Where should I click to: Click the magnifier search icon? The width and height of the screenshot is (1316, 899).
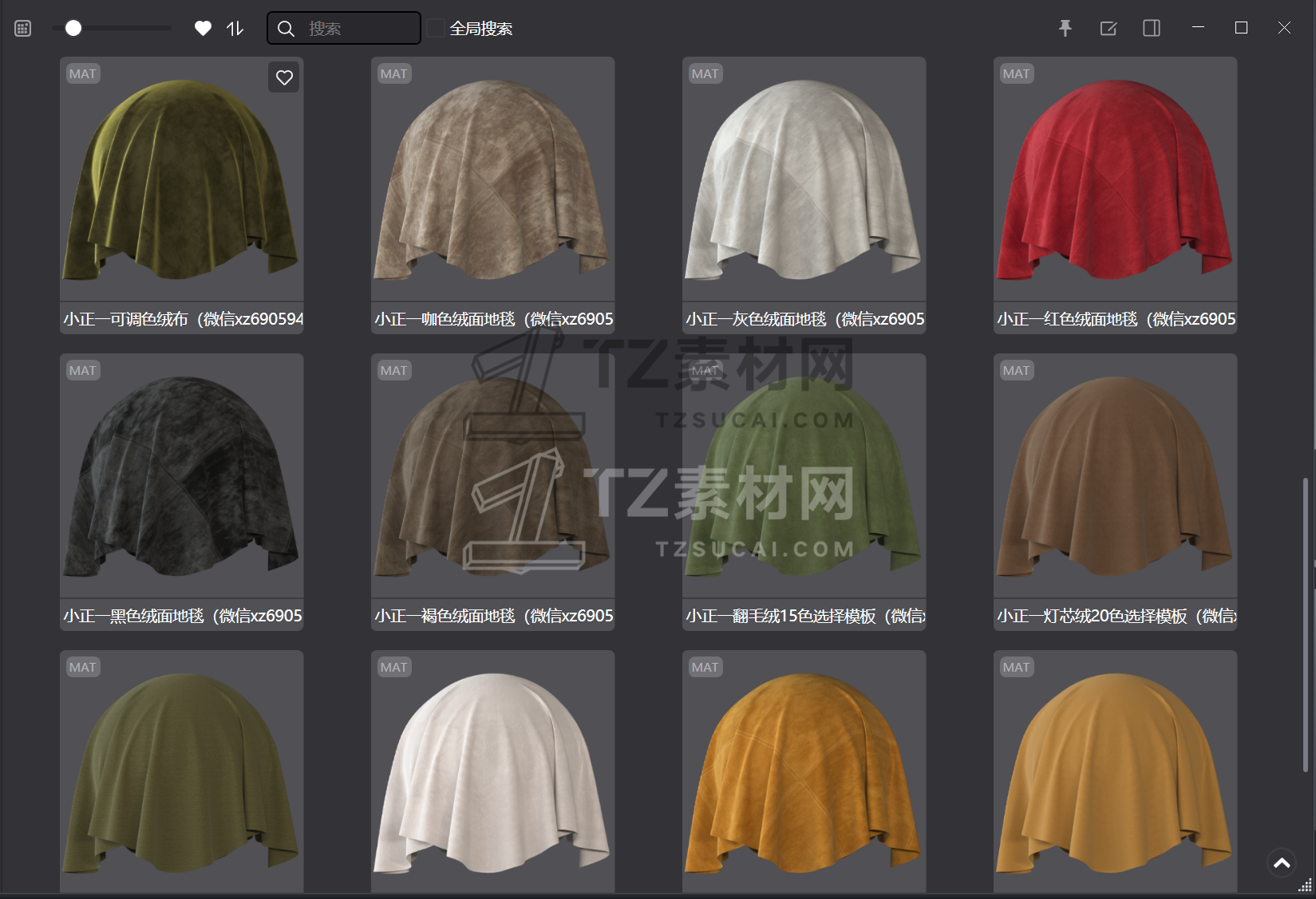point(286,29)
